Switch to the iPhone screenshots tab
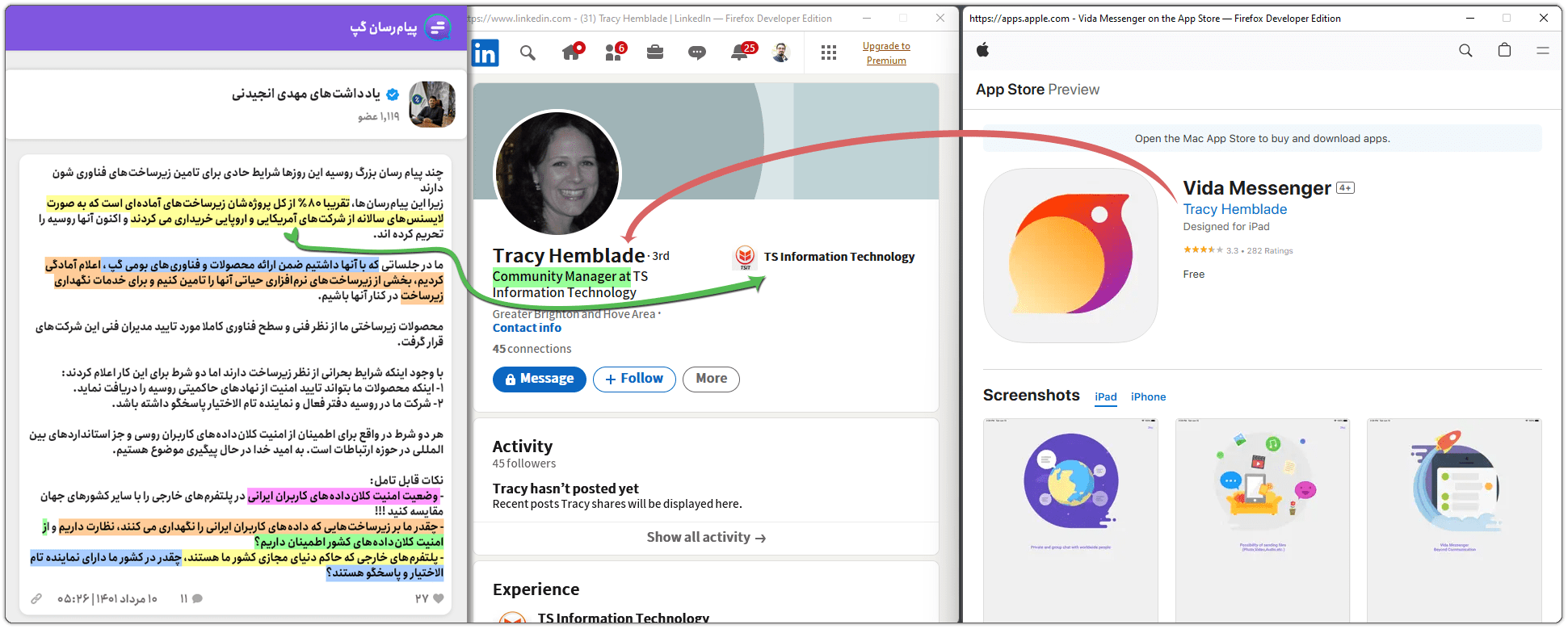The image size is (1568, 629). coord(1148,397)
